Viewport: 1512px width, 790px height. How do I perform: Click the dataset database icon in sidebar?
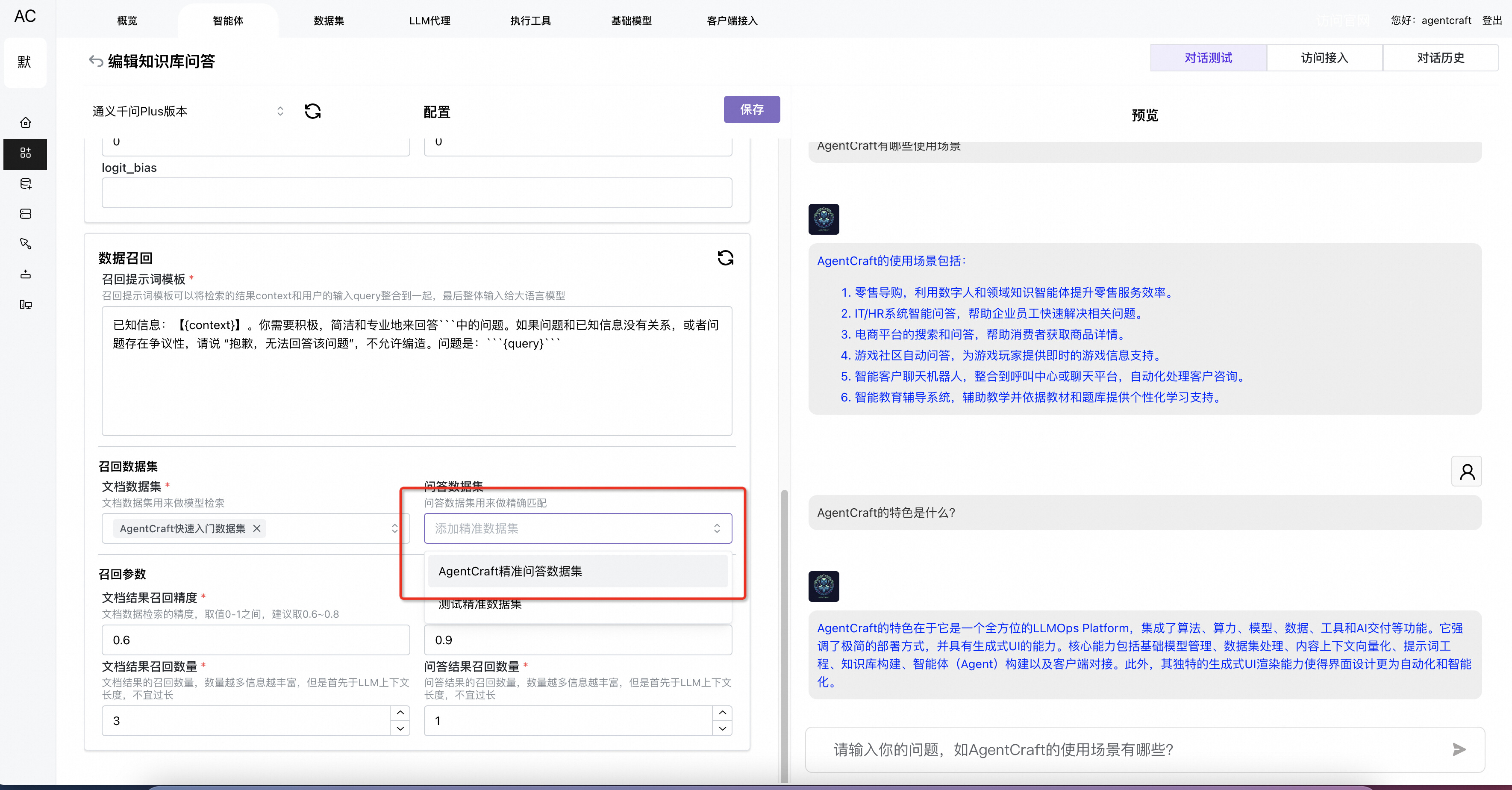click(25, 184)
